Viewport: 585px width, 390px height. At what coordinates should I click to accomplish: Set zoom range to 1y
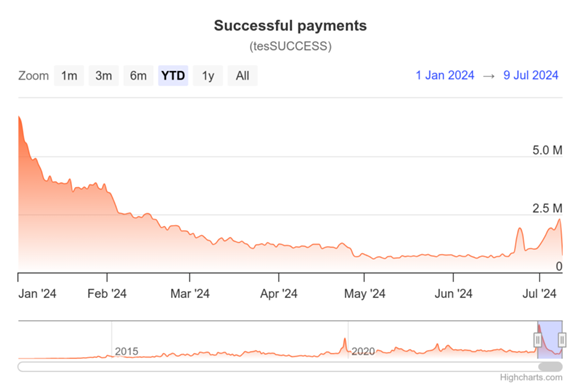pos(208,76)
